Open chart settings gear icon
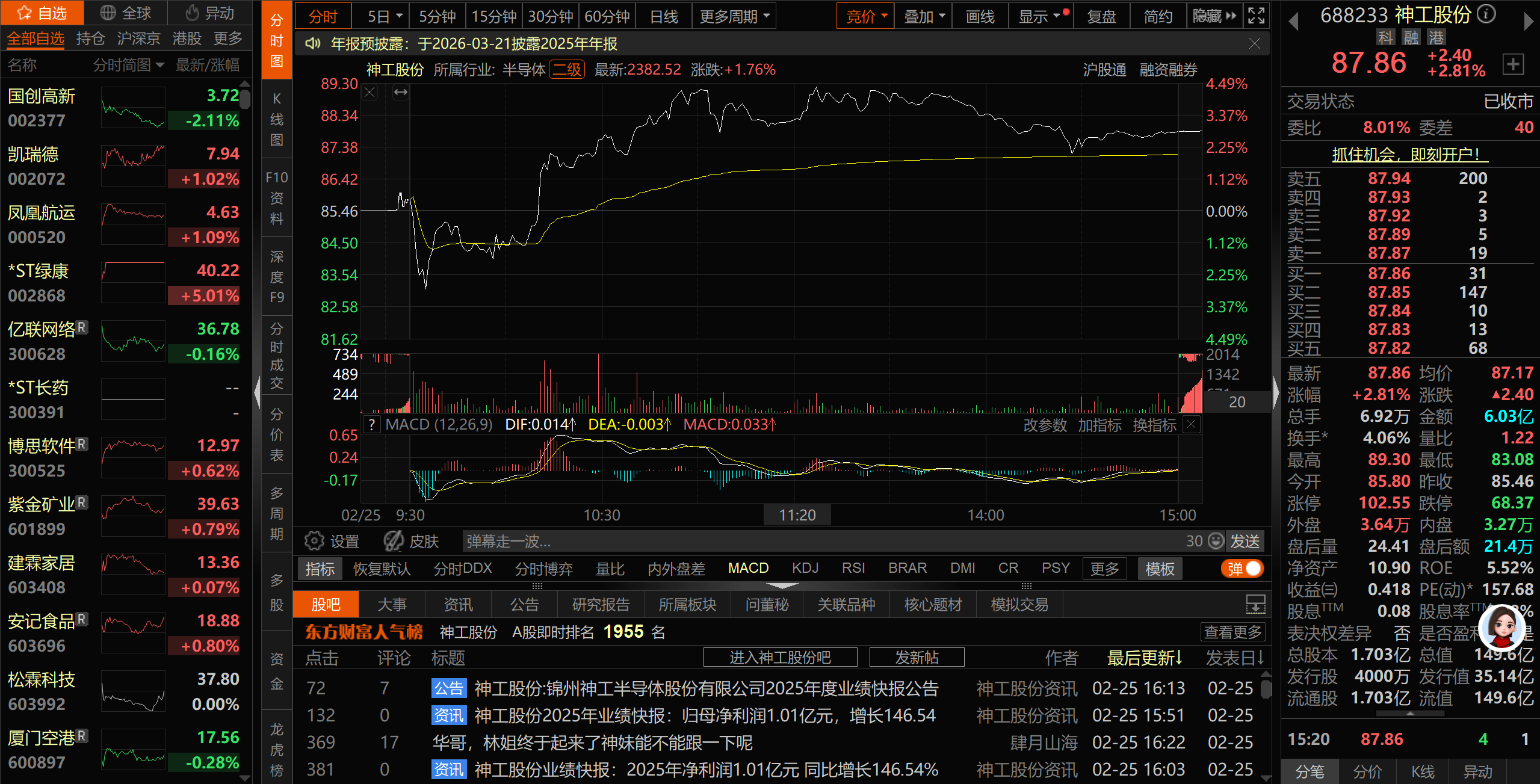 (x=314, y=541)
